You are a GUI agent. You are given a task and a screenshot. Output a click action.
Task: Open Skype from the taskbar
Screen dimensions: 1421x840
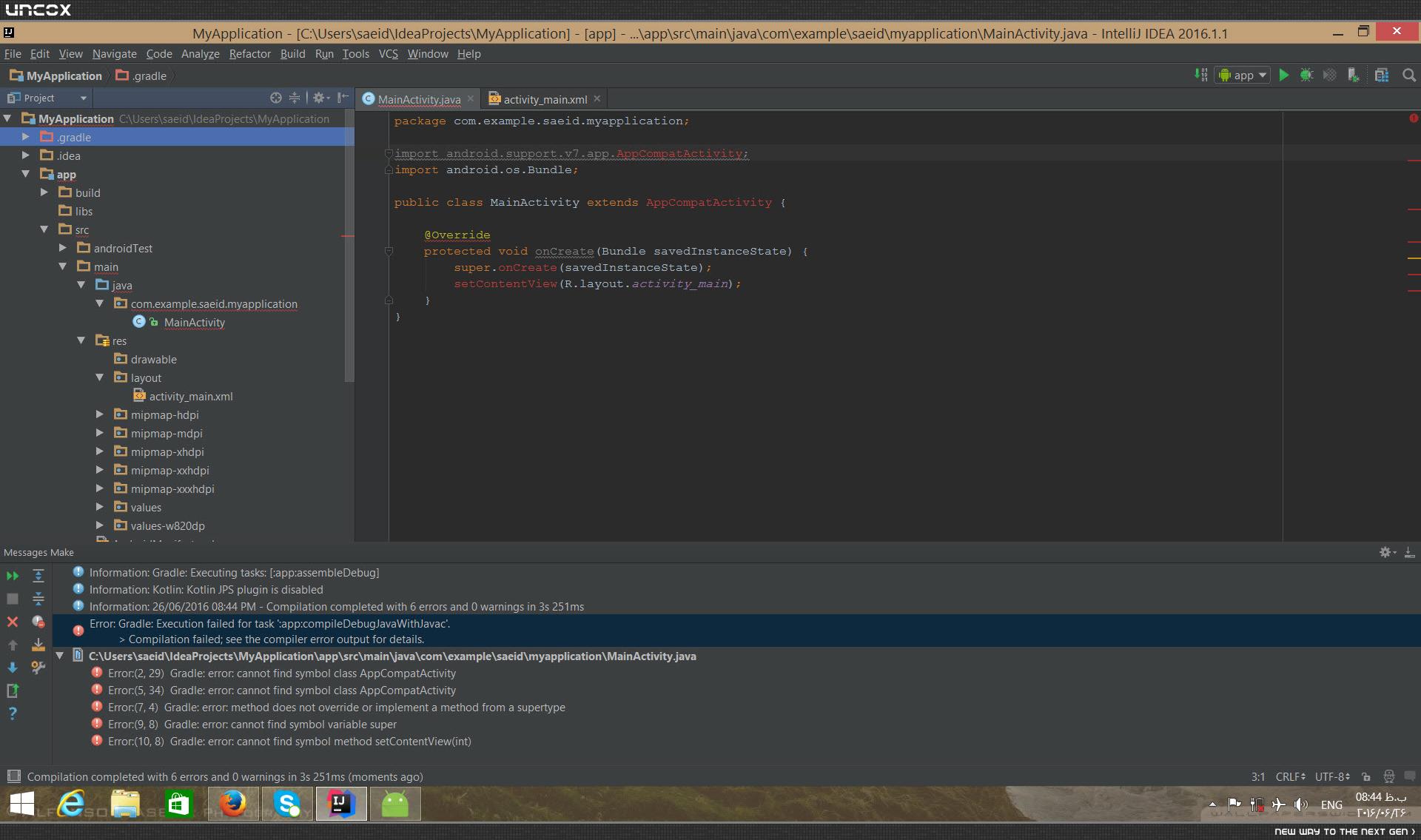point(287,804)
